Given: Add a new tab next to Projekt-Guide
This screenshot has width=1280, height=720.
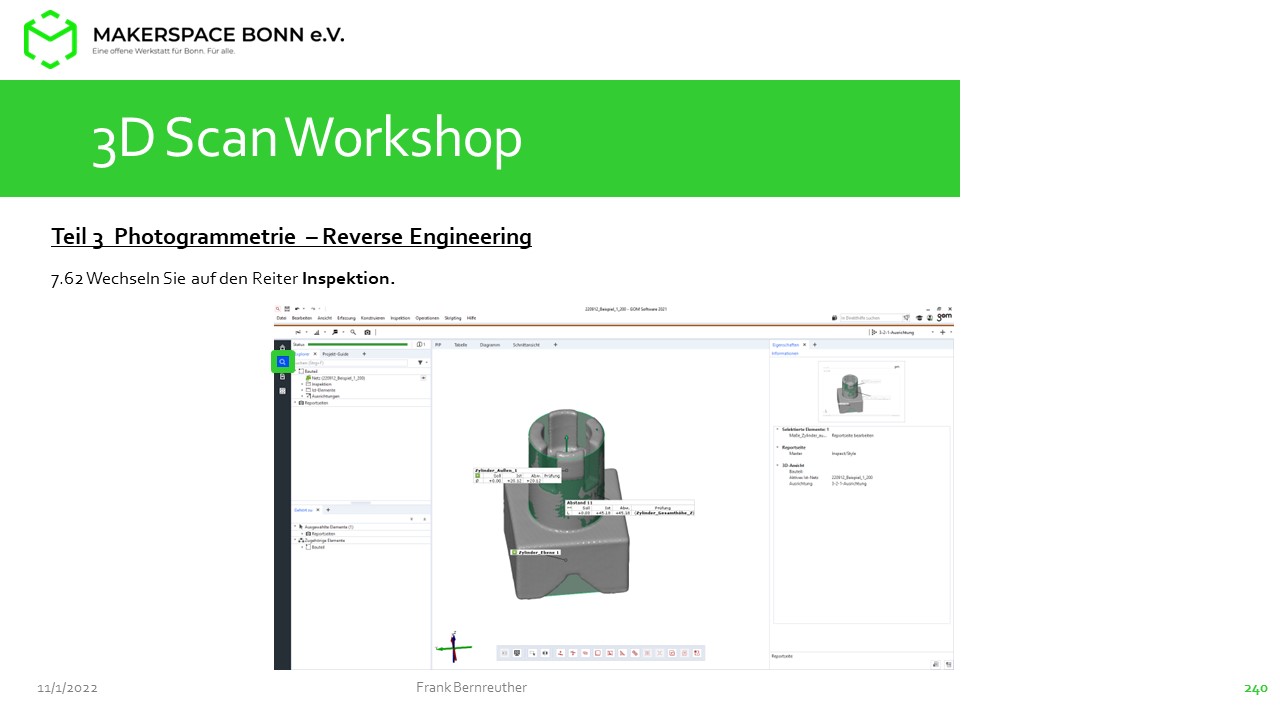Looking at the screenshot, I should coord(364,354).
